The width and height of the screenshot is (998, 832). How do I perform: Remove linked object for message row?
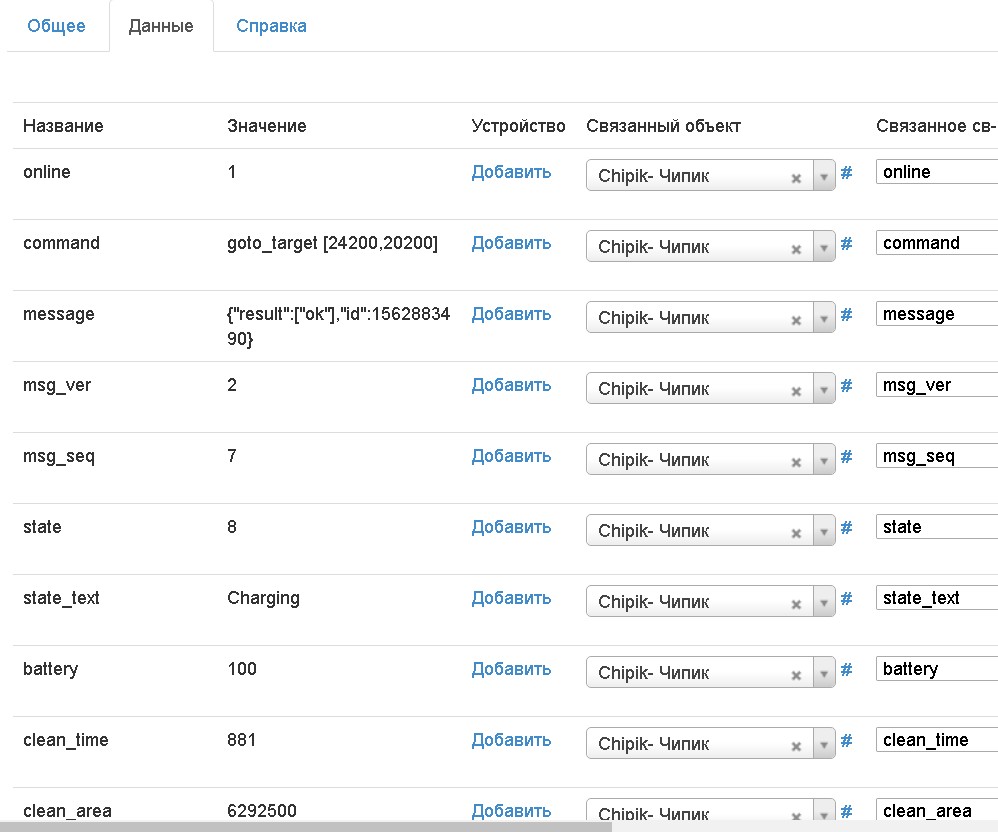pyautogui.click(x=796, y=320)
